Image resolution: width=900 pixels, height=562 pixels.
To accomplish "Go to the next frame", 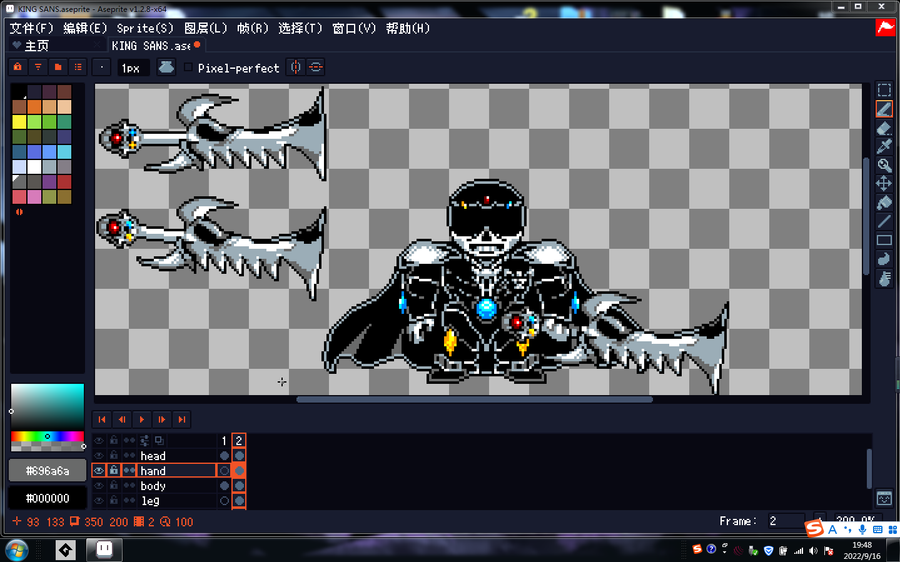I will (x=162, y=420).
